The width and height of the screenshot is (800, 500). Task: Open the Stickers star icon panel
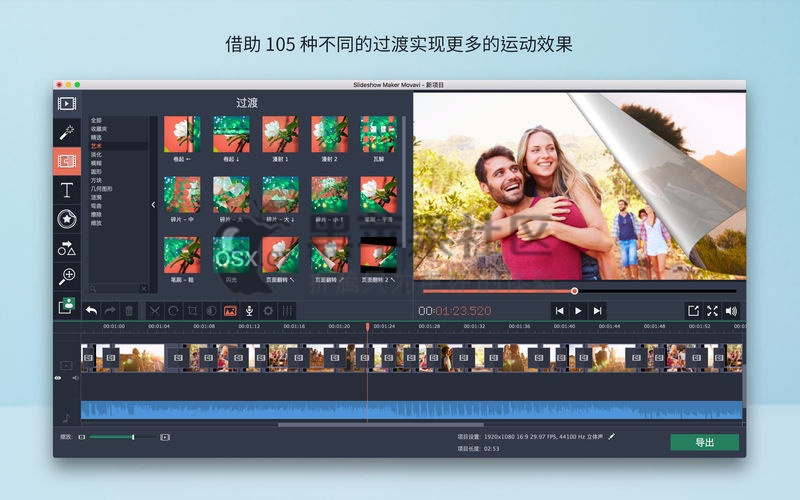tap(67, 219)
